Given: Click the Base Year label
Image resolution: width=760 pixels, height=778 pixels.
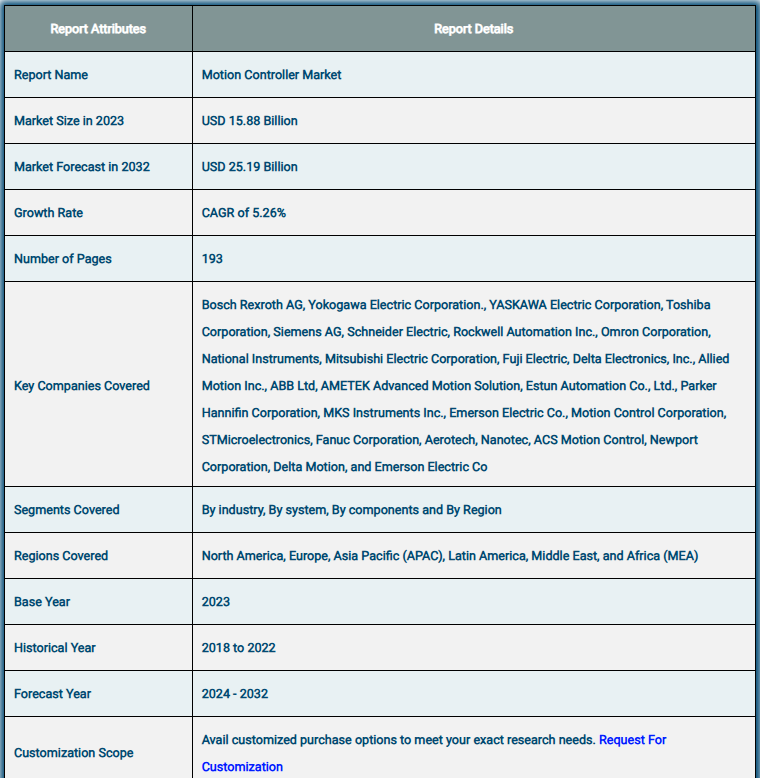Looking at the screenshot, I should [42, 602].
